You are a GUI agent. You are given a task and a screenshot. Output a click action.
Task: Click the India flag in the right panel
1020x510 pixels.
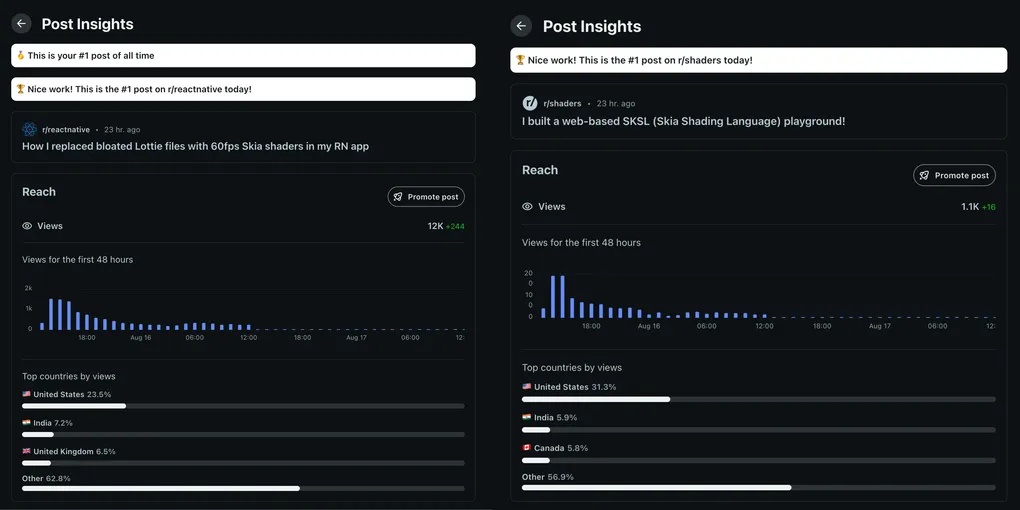pyautogui.click(x=527, y=417)
